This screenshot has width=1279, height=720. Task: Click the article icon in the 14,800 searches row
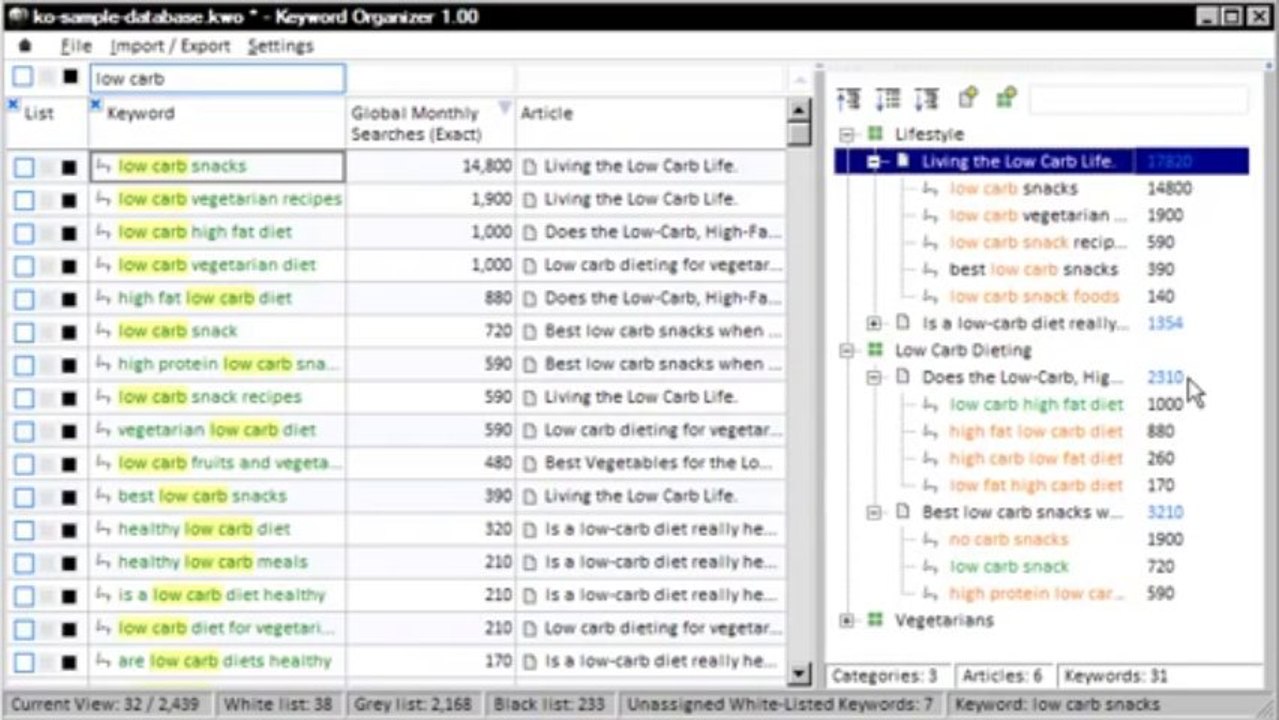(x=530, y=166)
